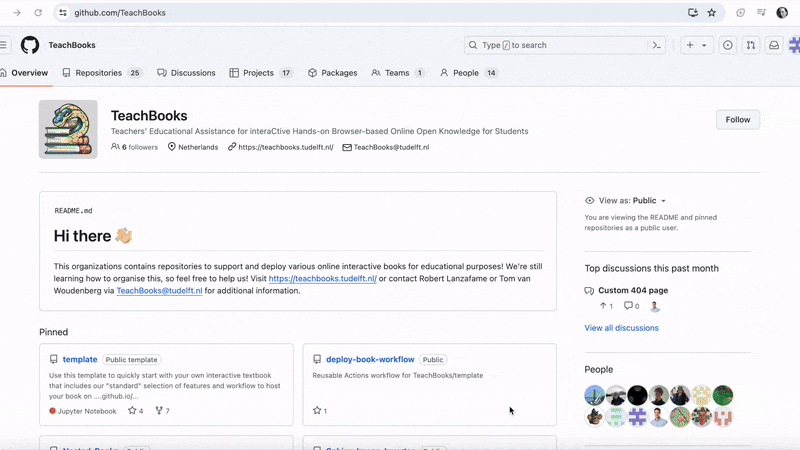Click the deploy-book-workflow repository icon
Image resolution: width=800 pixels, height=450 pixels.
317,359
